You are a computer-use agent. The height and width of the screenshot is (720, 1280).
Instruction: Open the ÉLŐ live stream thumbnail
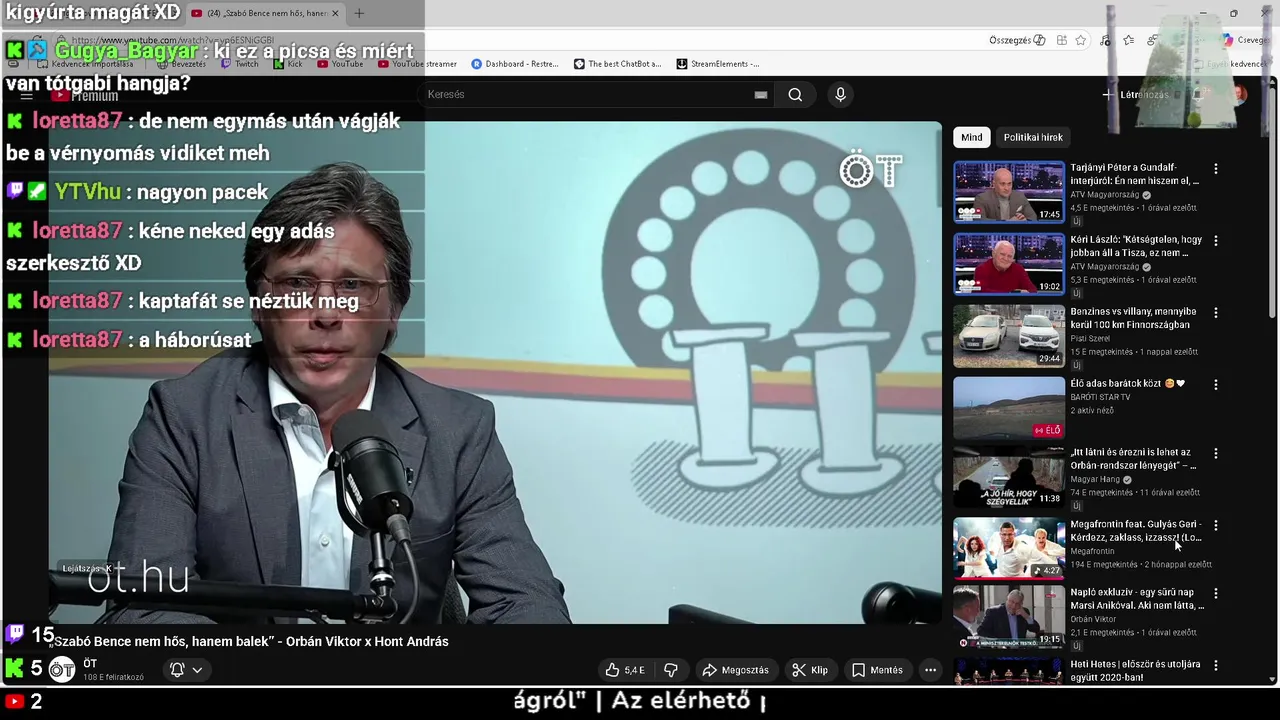(x=1008, y=407)
